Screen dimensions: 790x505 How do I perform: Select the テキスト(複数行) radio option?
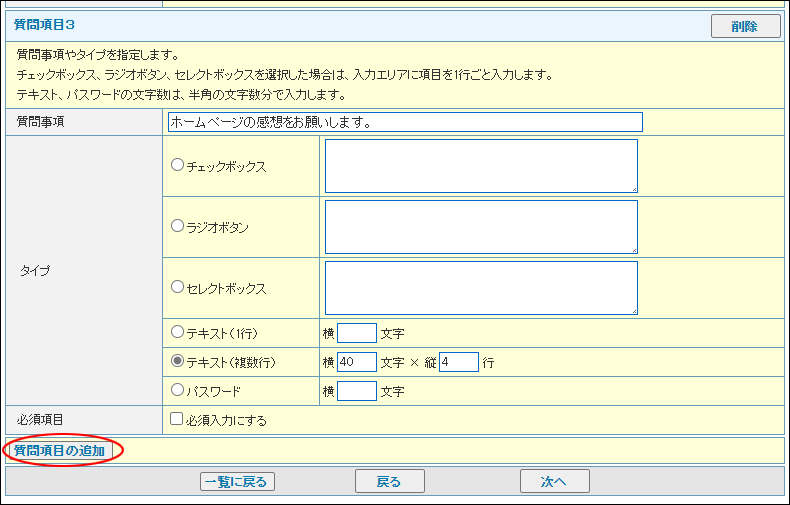click(178, 361)
